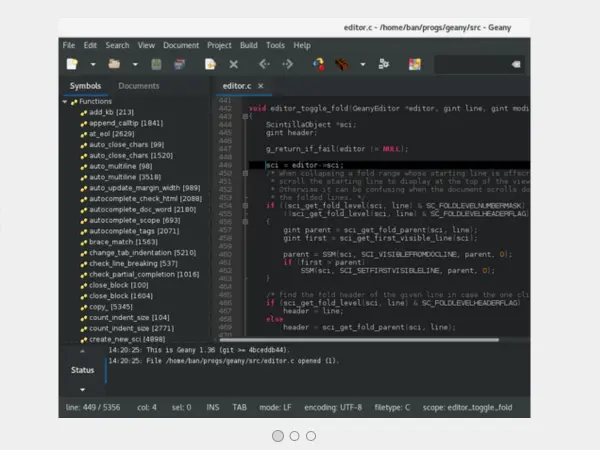Click the toolbar search input field
The image size is (600, 450).
[470, 64]
